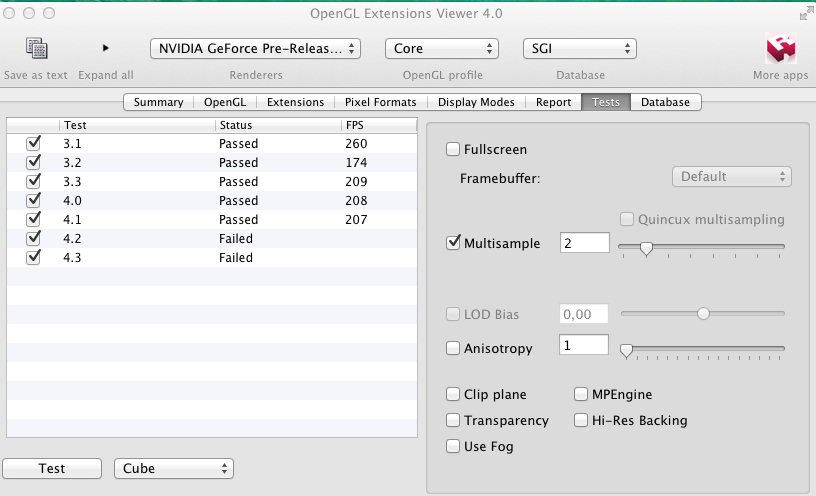Switch to the Pixel Formats tab
This screenshot has height=496, width=816.
click(x=380, y=102)
